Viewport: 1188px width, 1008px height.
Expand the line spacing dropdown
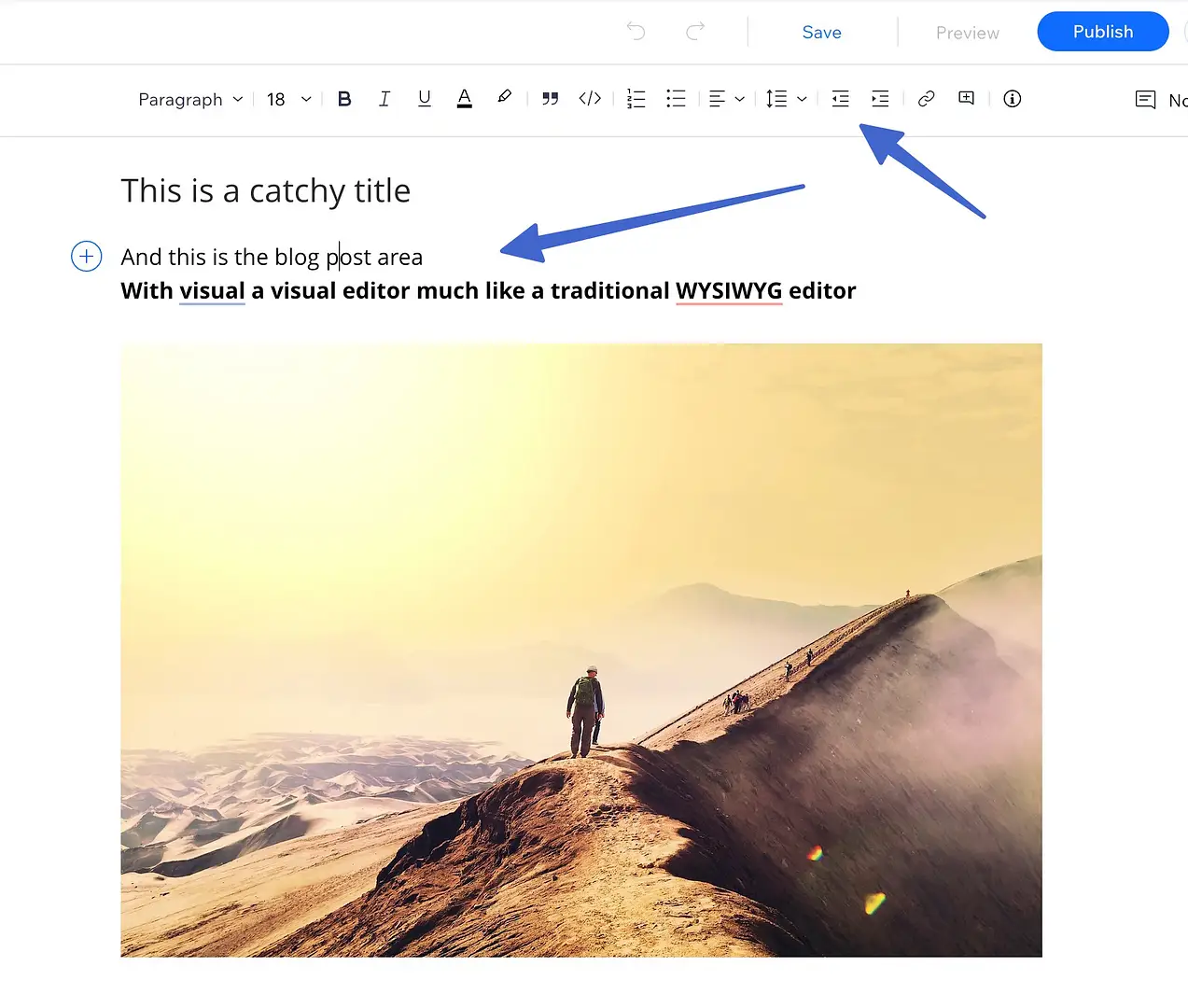786,99
